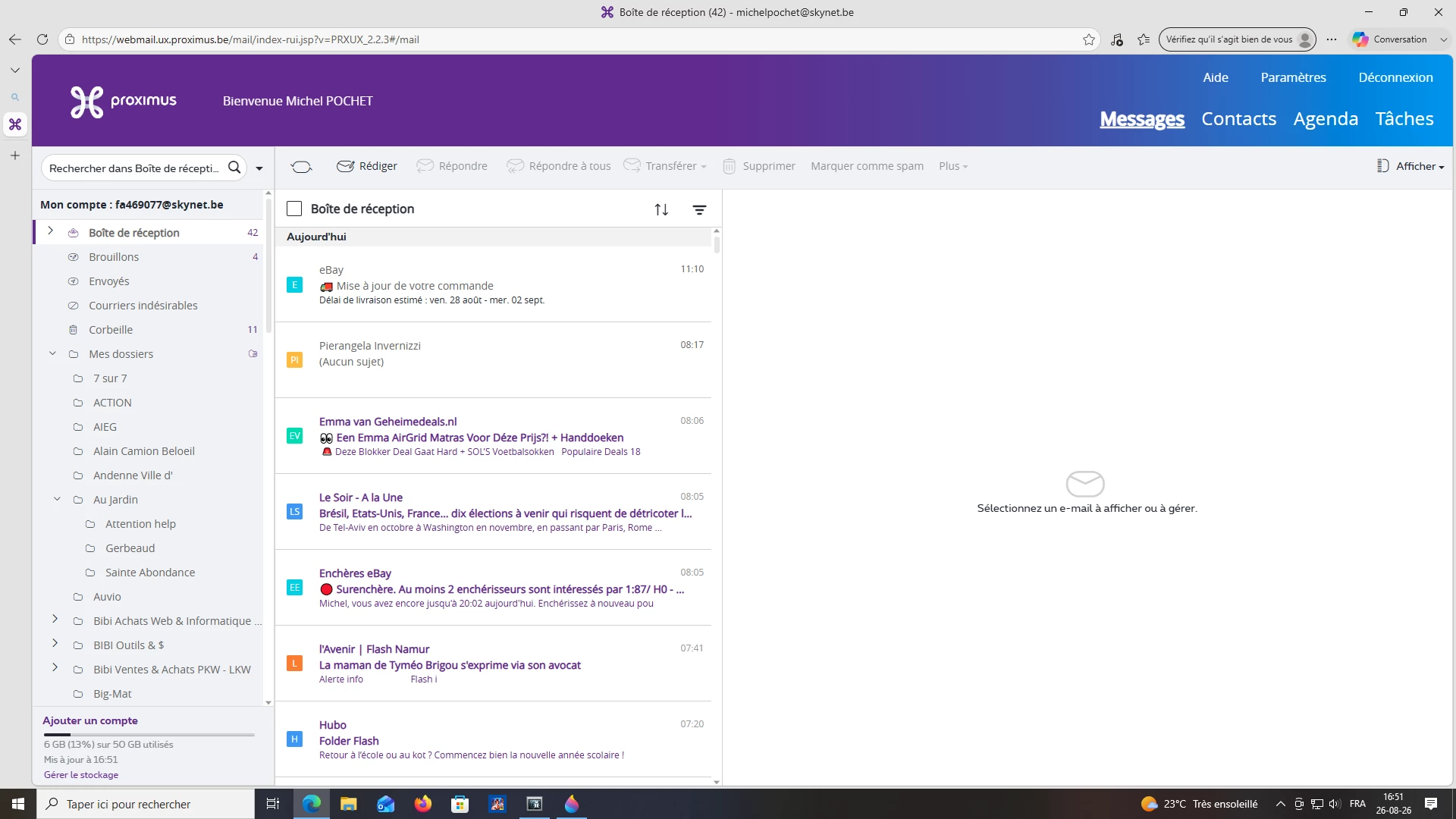Viewport: 1456px width, 819px height.
Task: Click the Emma van Geheimedeals avatar
Action: click(295, 436)
